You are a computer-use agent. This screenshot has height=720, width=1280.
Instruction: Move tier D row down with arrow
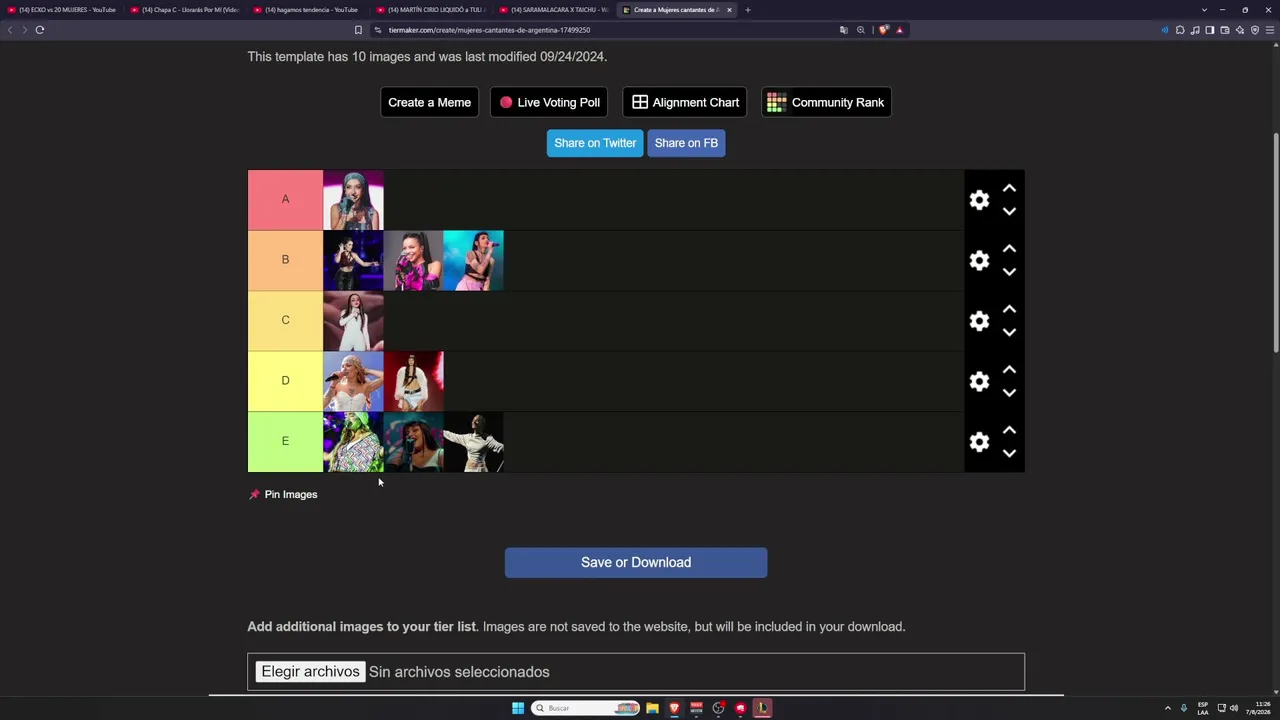[1009, 393]
